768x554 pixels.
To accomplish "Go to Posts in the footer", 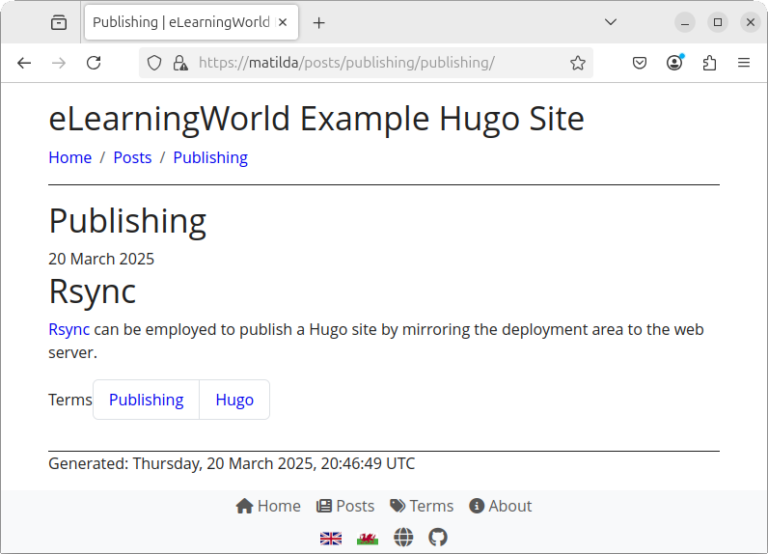I will [x=345, y=506].
